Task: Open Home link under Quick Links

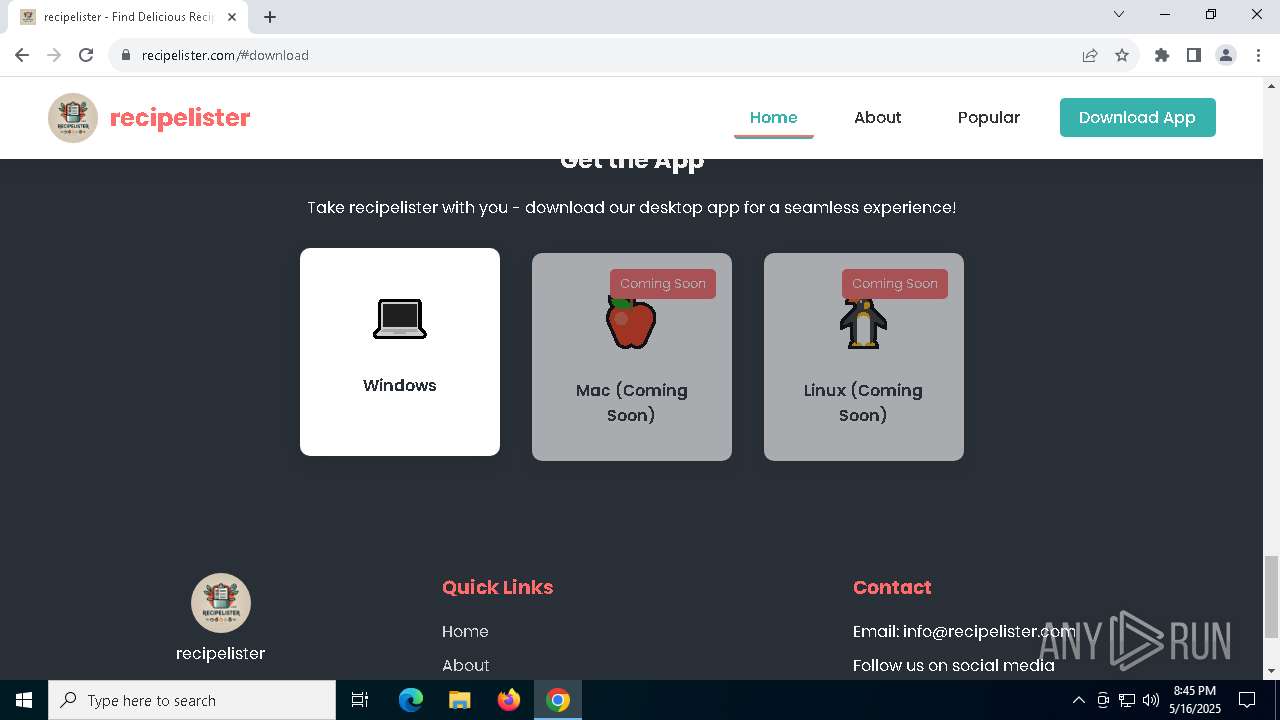Action: click(465, 631)
